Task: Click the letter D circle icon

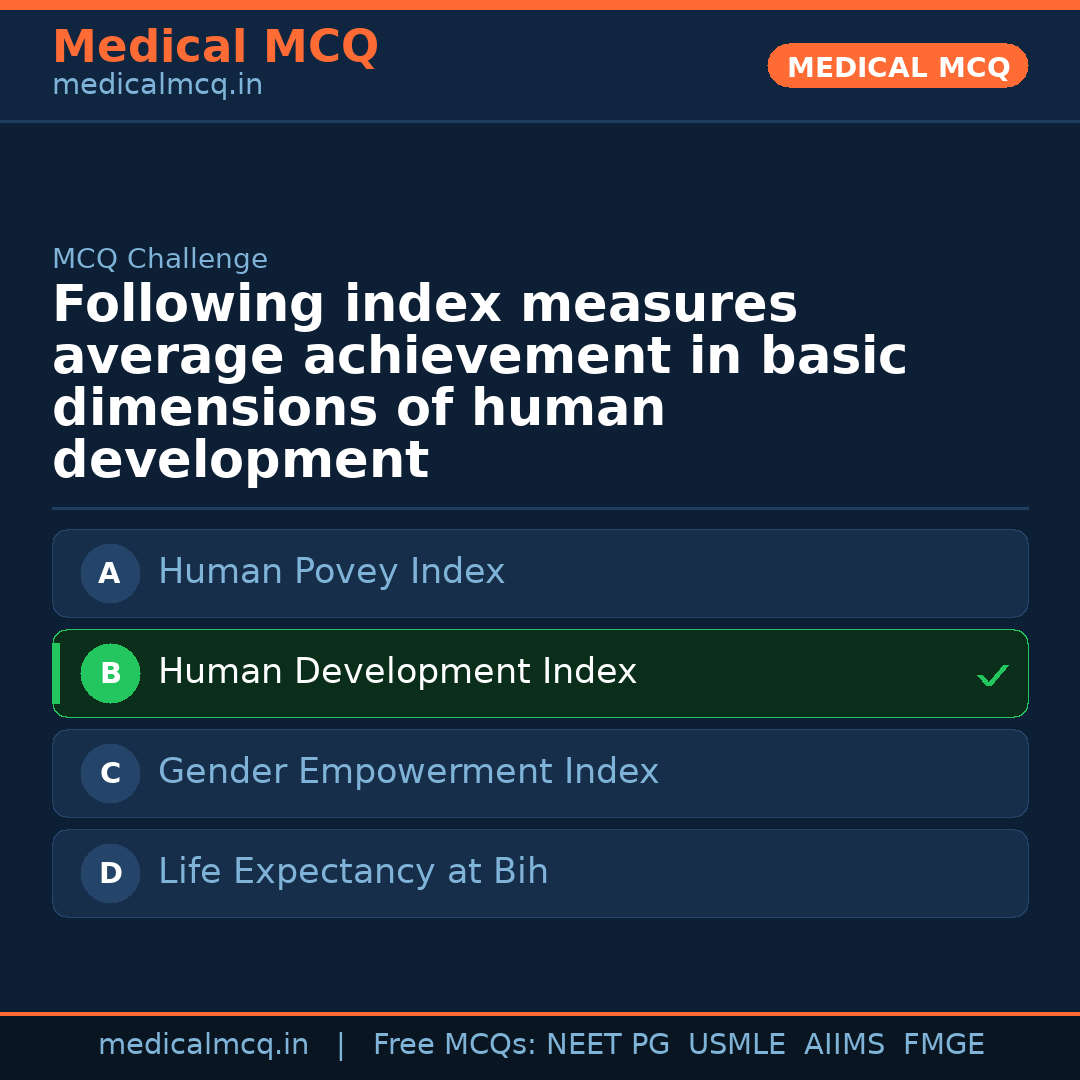Action: pyautogui.click(x=110, y=873)
